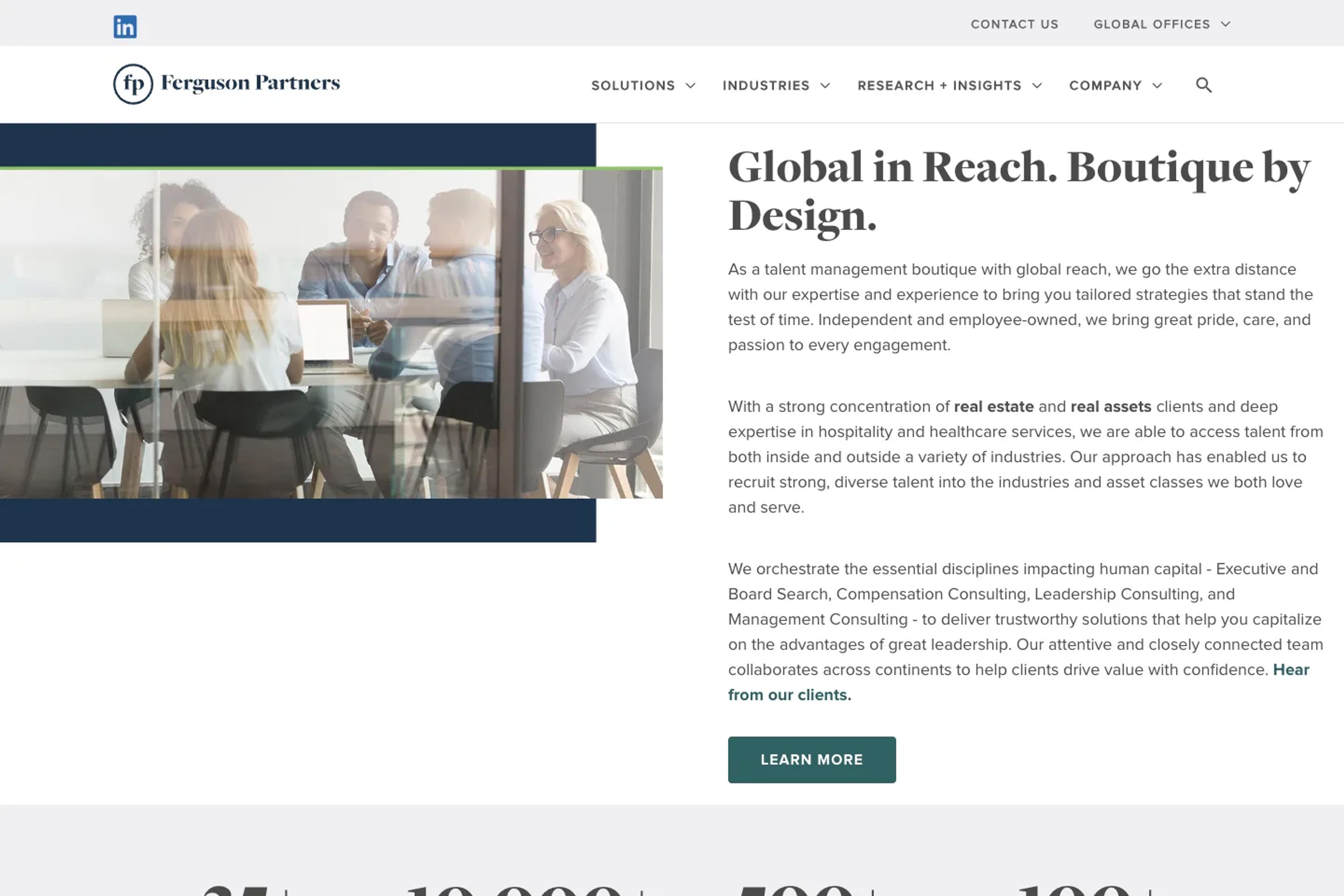Click the 'Ferguson Partners' wordmark text

[x=250, y=83]
